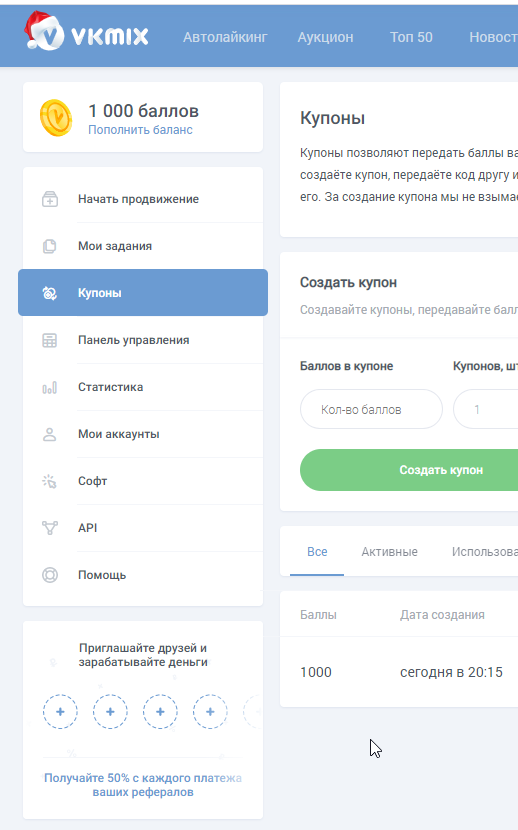The image size is (518, 830).
Task: Open Аукцион in the top navigation
Action: (325, 37)
